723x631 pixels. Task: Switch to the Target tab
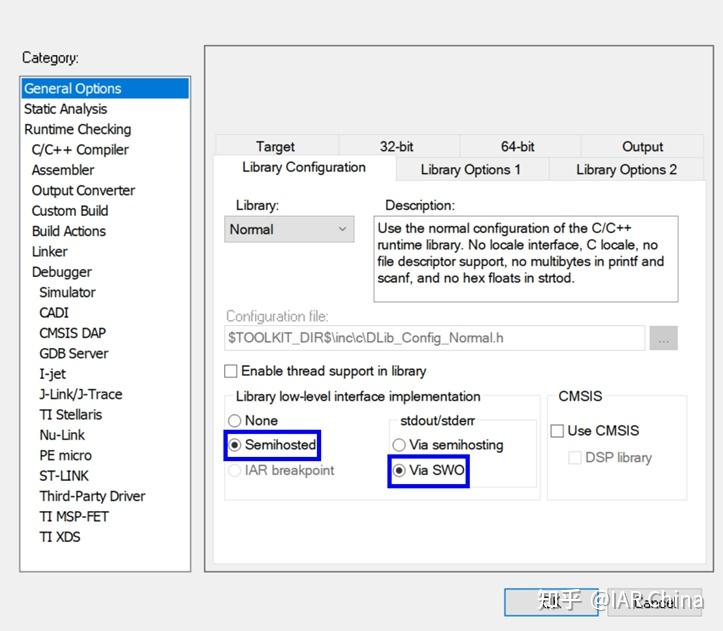pos(276,146)
